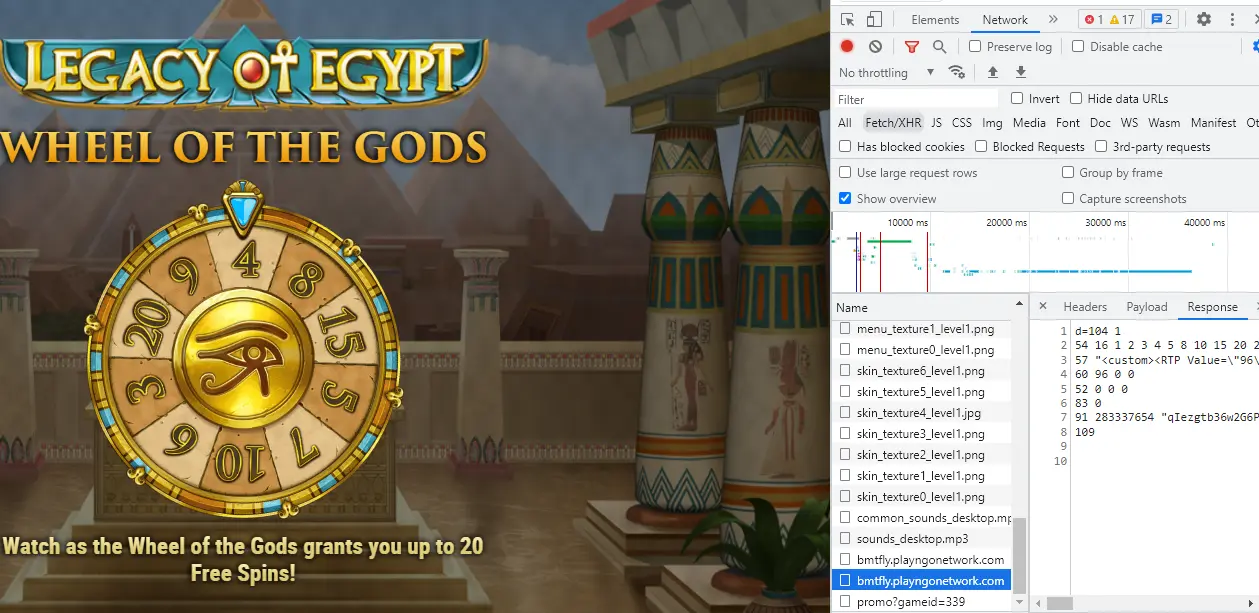The width and height of the screenshot is (1259, 613).
Task: Open network conditions wifi icon
Action: (957, 72)
